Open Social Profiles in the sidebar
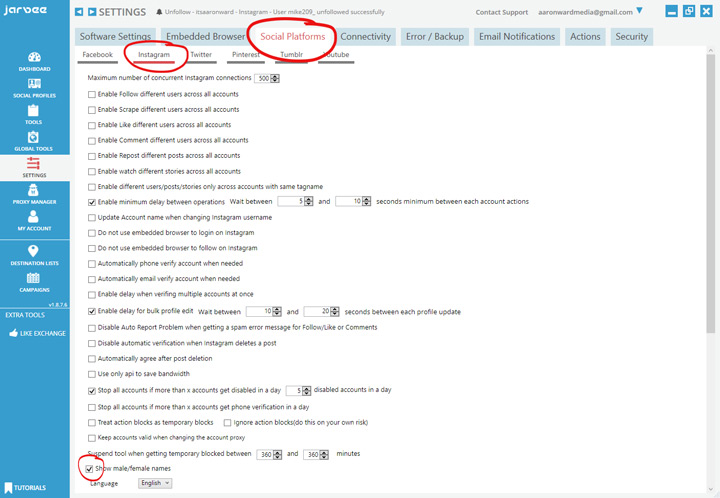720x498 pixels. tap(34, 88)
